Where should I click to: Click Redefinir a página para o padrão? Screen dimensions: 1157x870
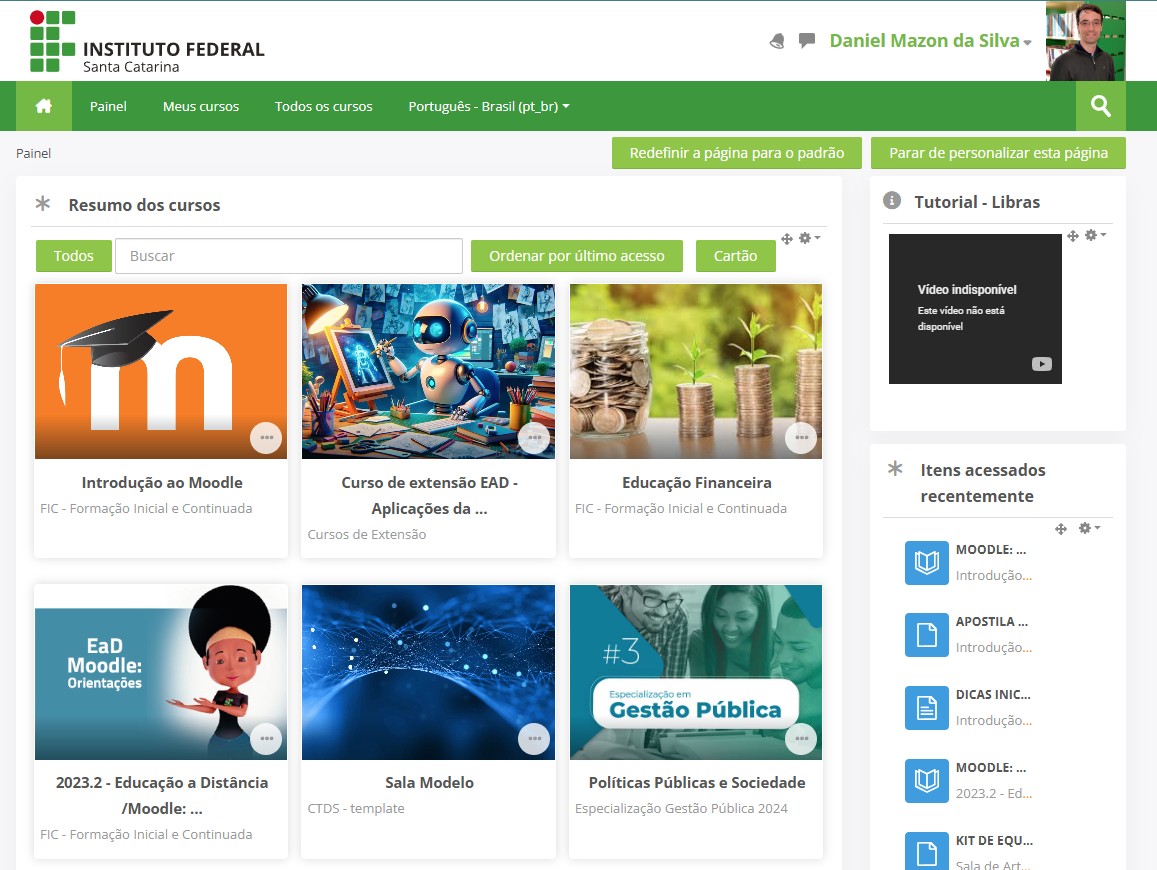[x=736, y=153]
